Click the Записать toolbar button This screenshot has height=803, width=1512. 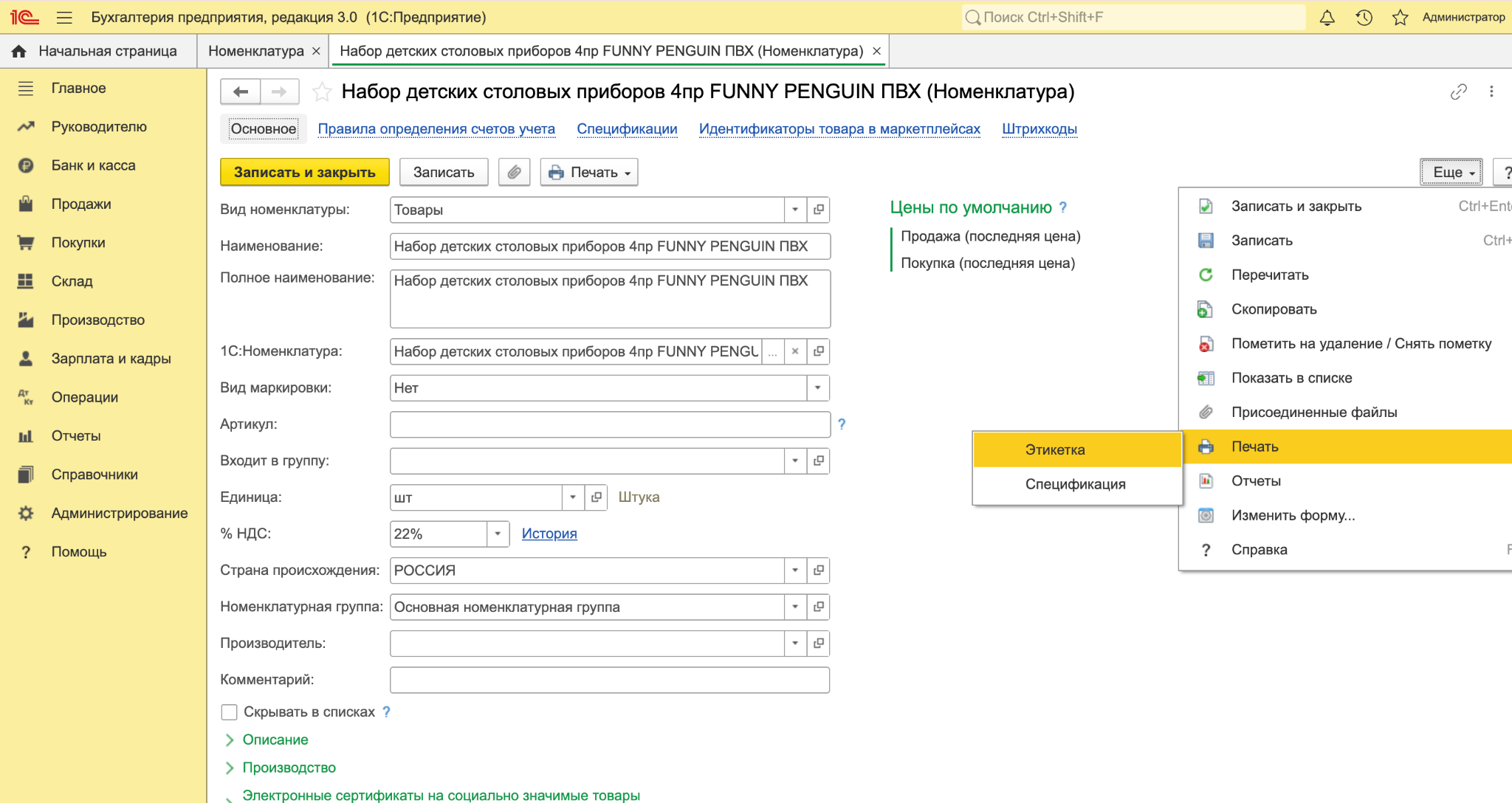click(444, 172)
